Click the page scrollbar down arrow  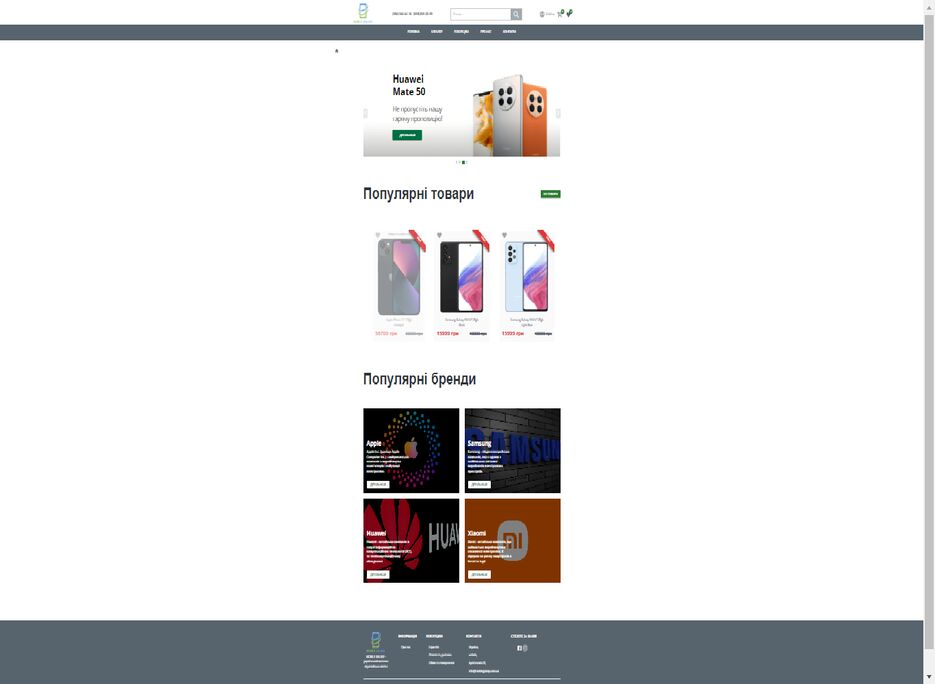tap(929, 677)
